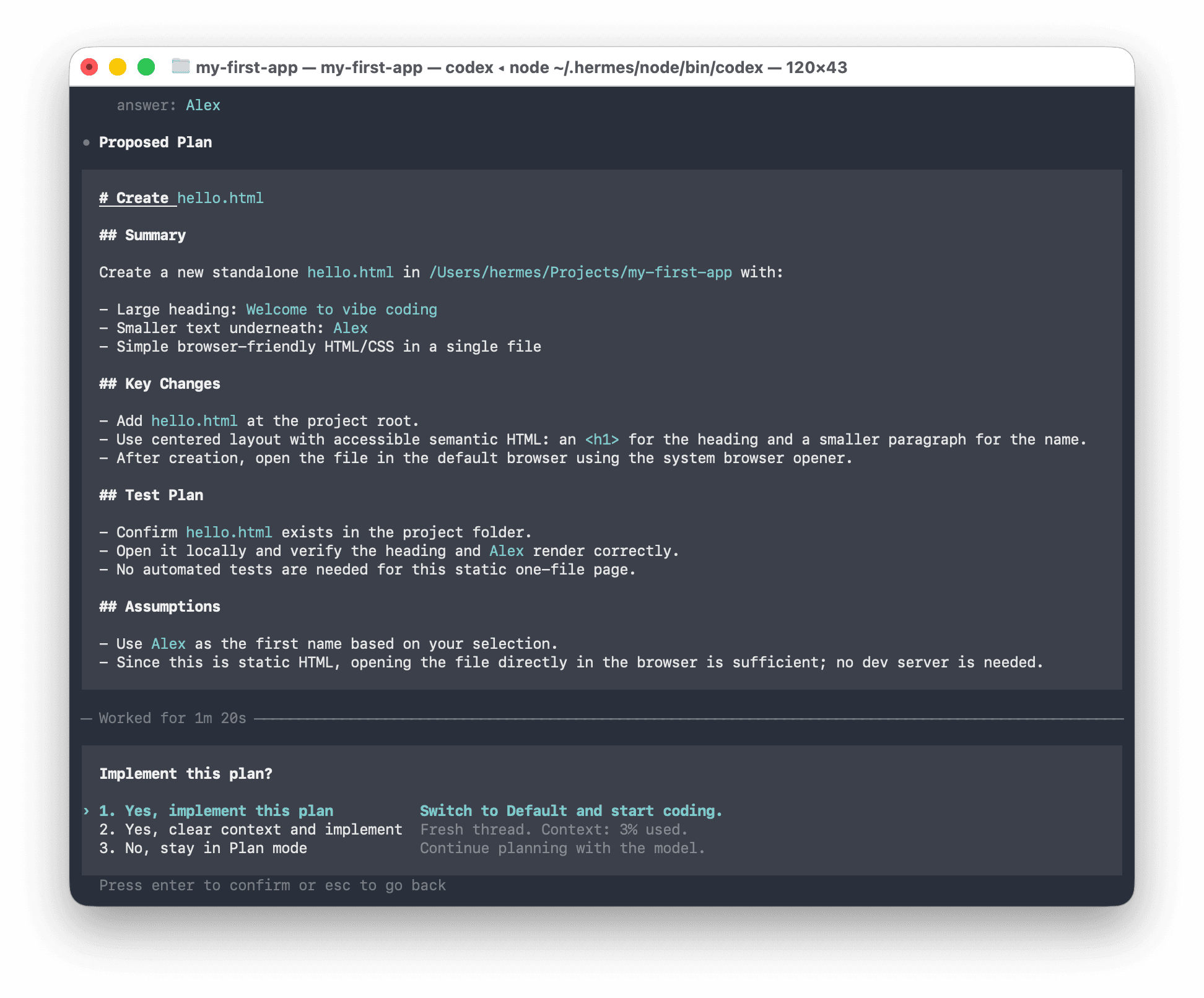Screen dimensions: 1204x998
Task: Click the bullet before Proposed Plan
Action: [86, 142]
